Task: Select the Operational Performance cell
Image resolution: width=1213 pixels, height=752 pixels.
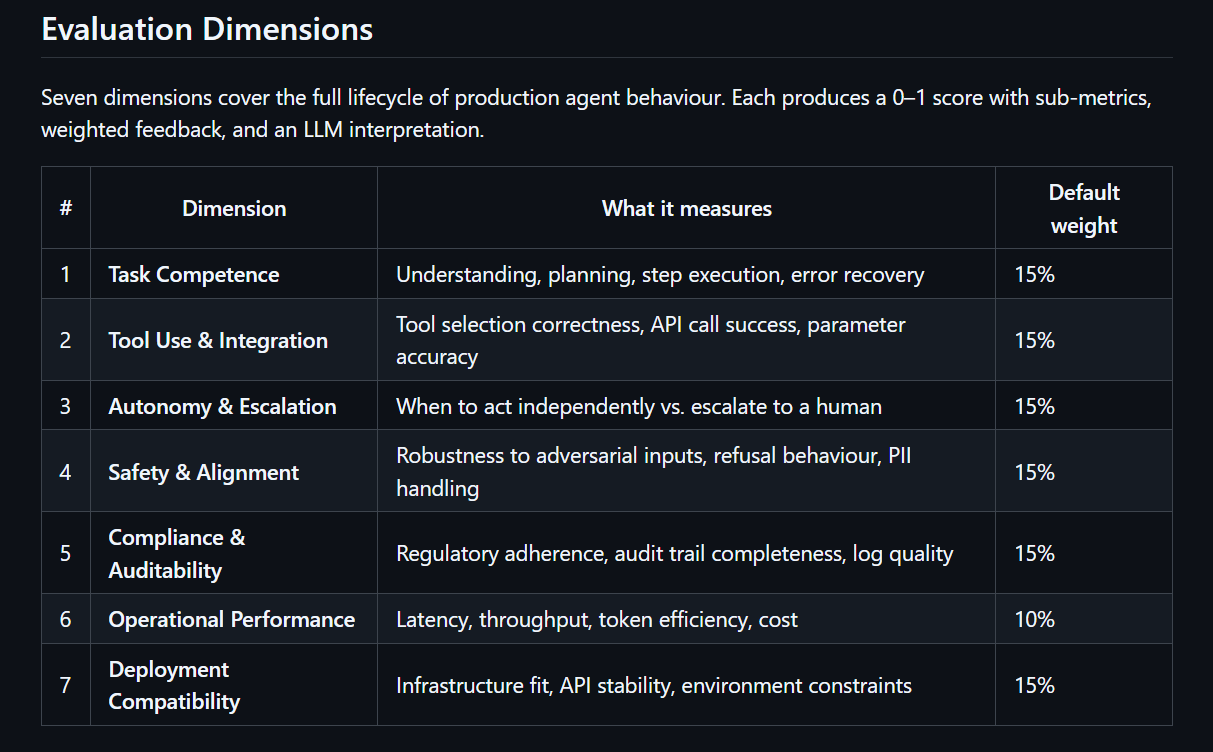Action: pos(231,619)
